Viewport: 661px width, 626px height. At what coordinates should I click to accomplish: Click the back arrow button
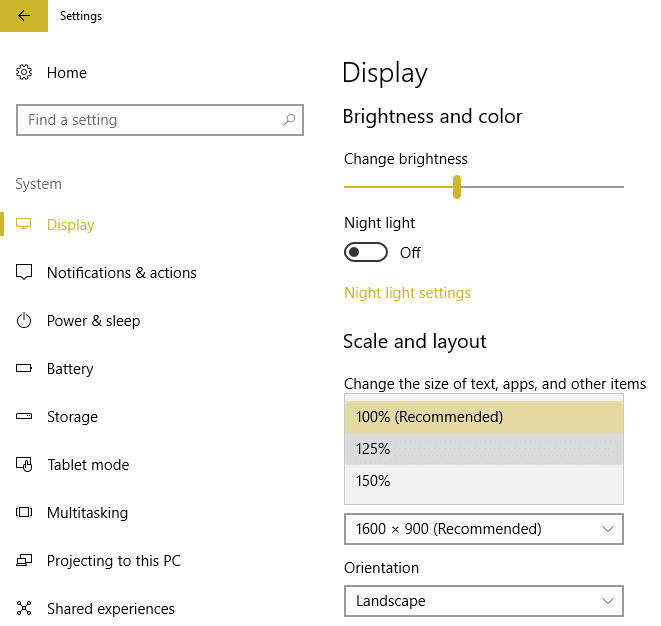24,16
